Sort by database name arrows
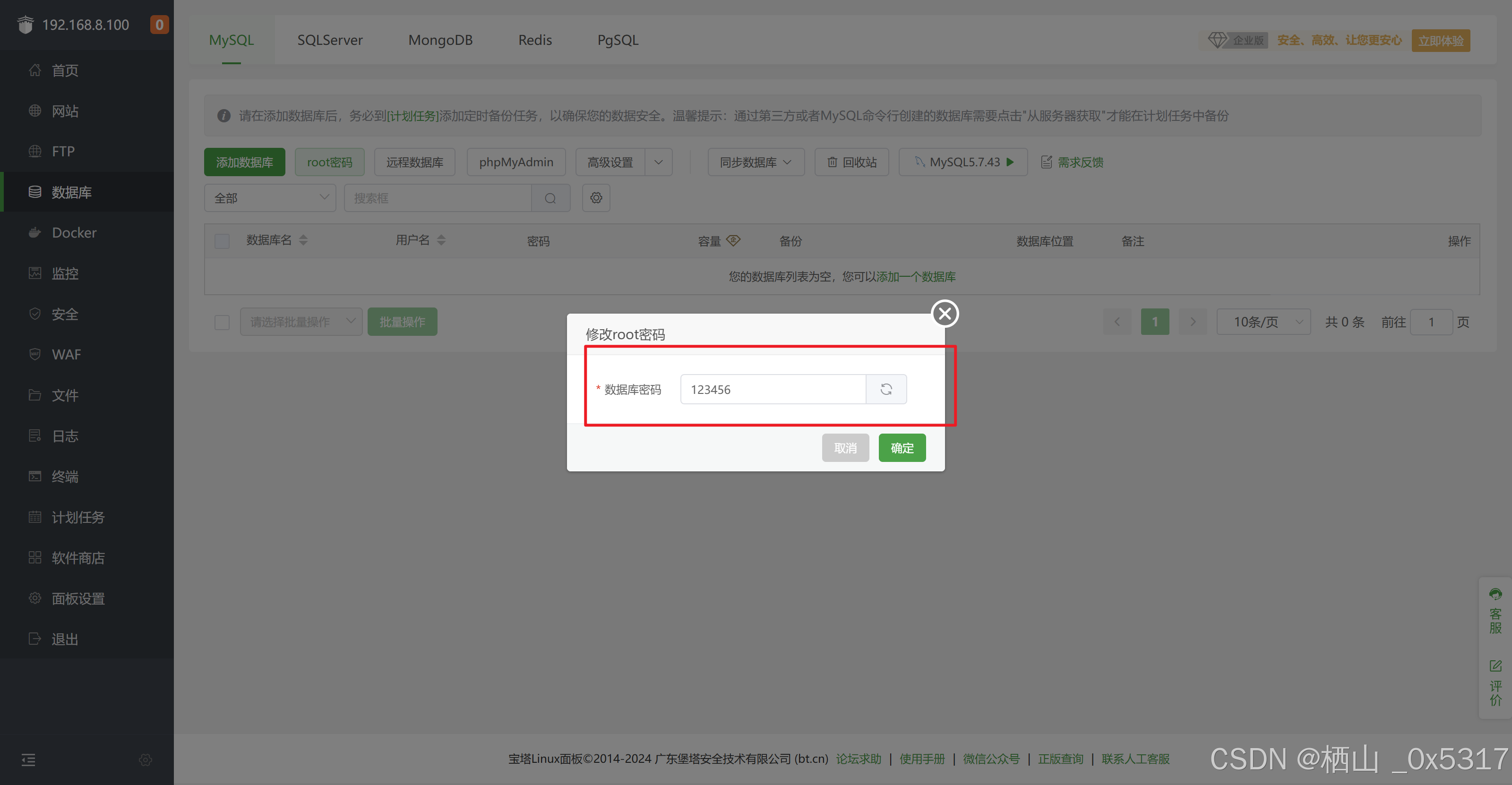 point(303,240)
